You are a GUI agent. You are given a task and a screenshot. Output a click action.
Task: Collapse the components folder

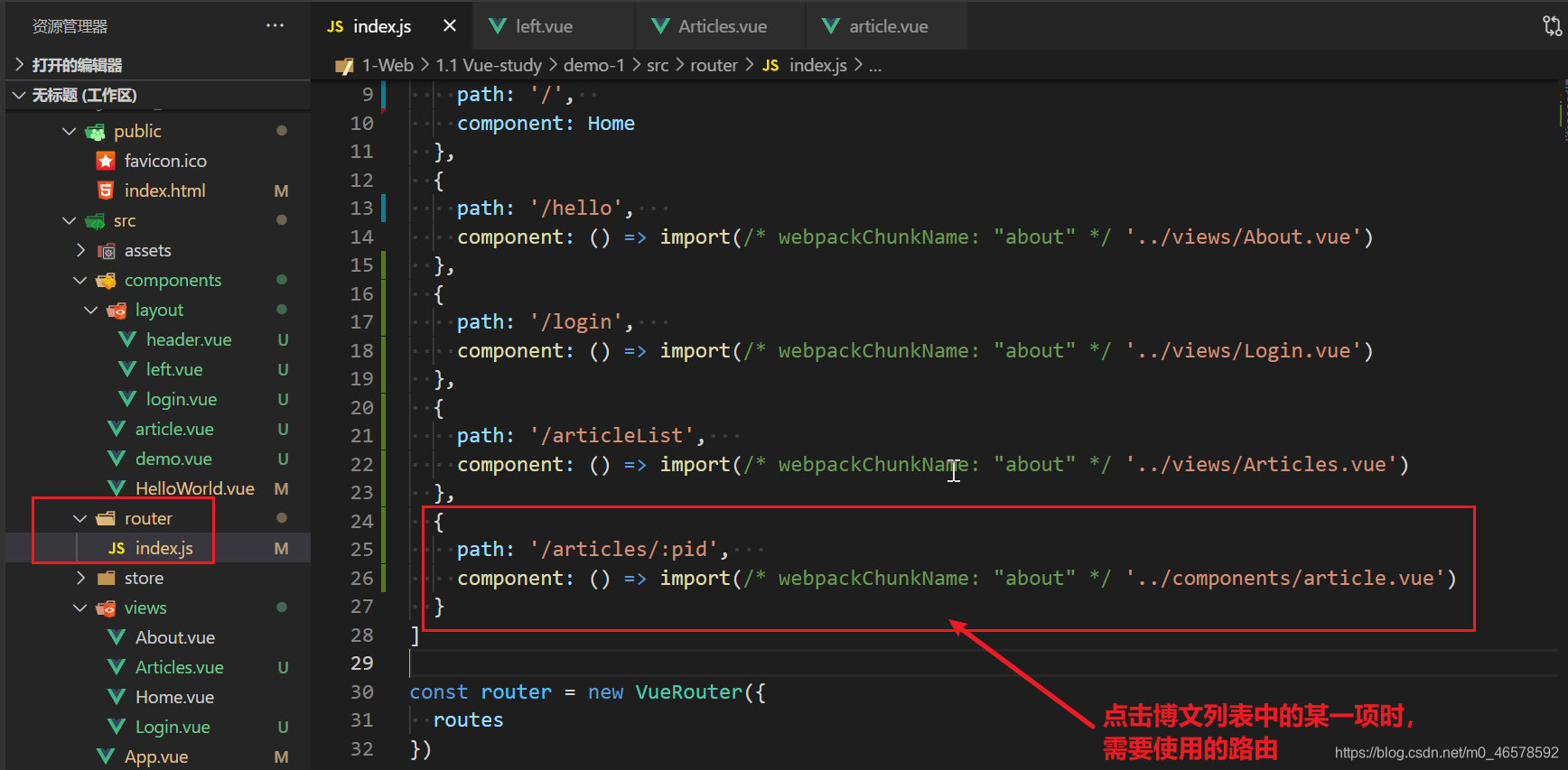[x=80, y=281]
